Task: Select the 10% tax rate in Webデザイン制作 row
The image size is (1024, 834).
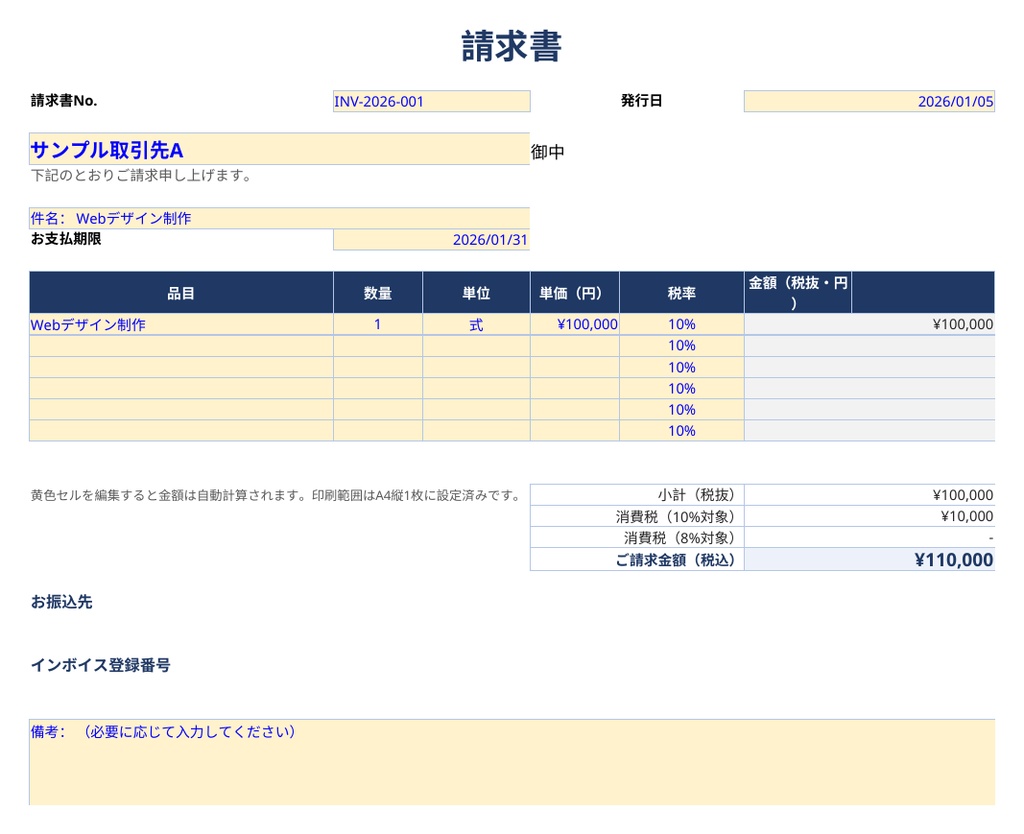Action: tap(682, 325)
